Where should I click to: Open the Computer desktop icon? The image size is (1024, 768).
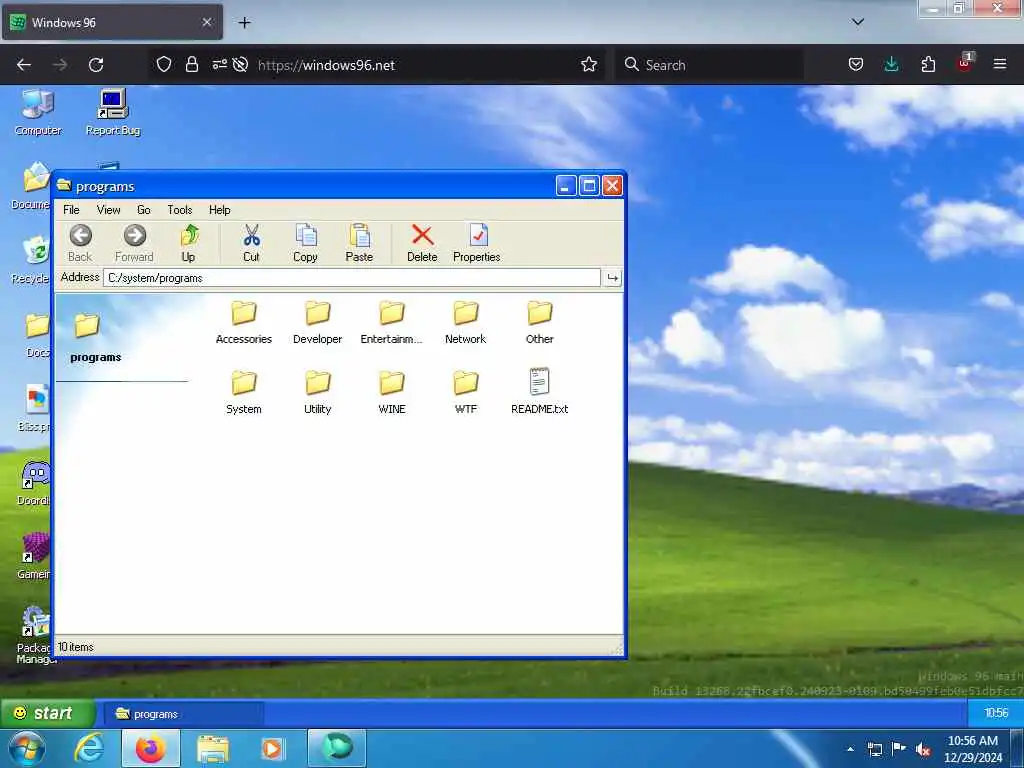38,112
